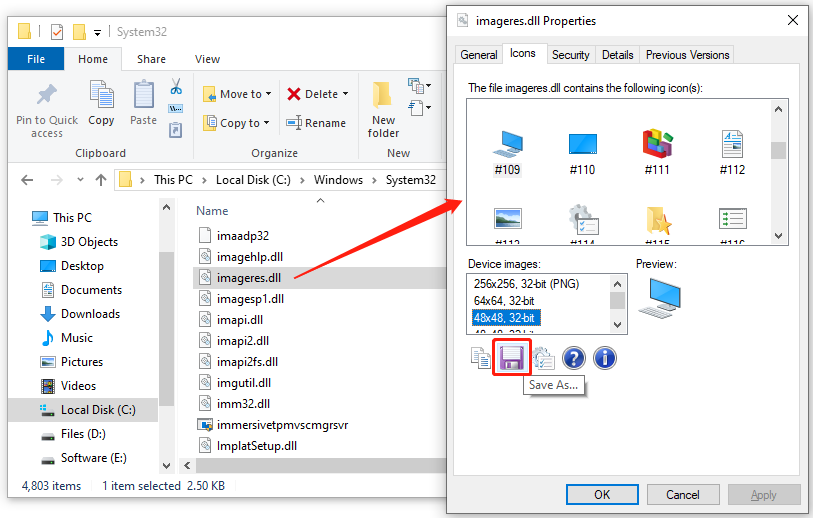This screenshot has height=518, width=813.
Task: Select icon #111 colorful blocks
Action: point(657,152)
